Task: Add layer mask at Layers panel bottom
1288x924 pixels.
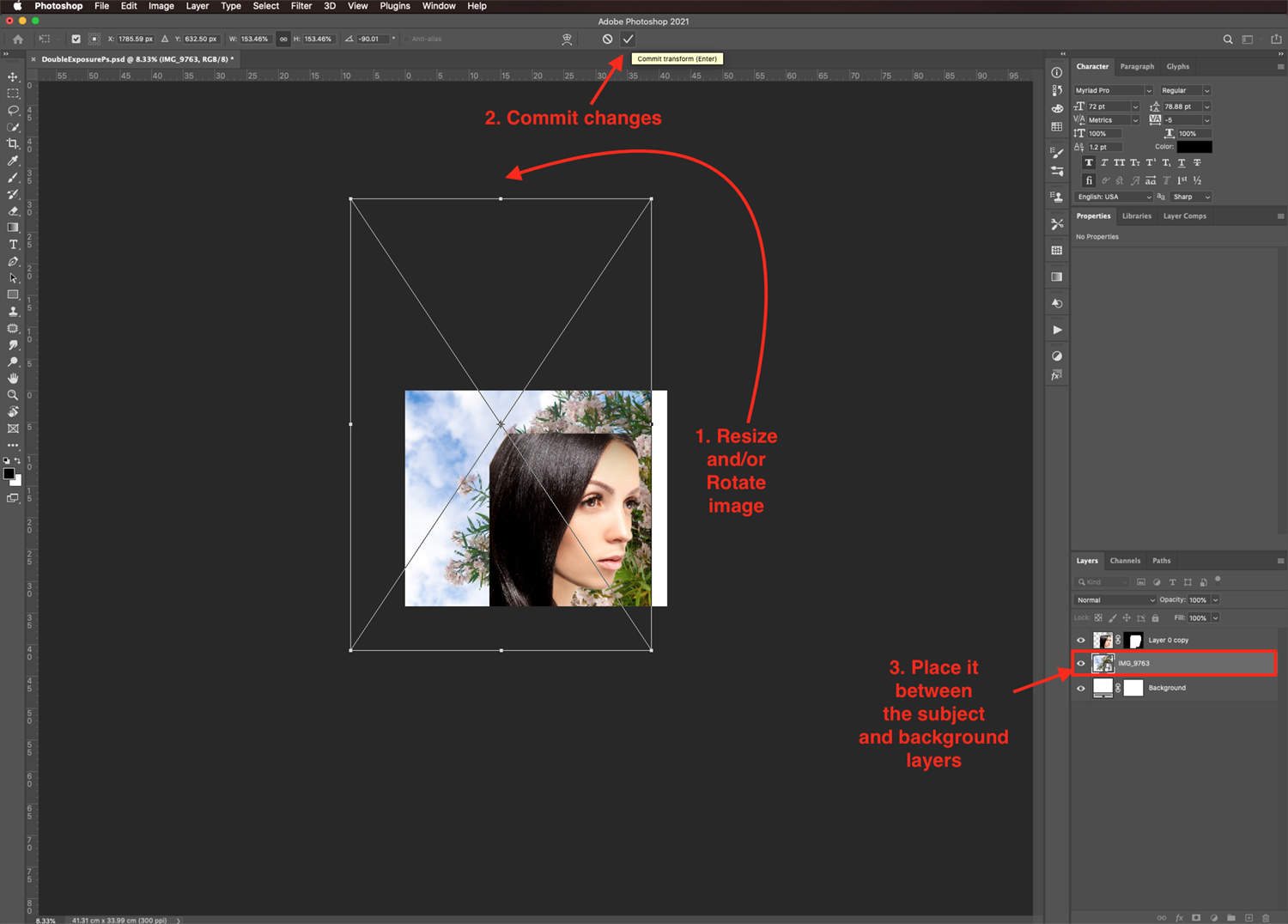Action: pos(1196,918)
